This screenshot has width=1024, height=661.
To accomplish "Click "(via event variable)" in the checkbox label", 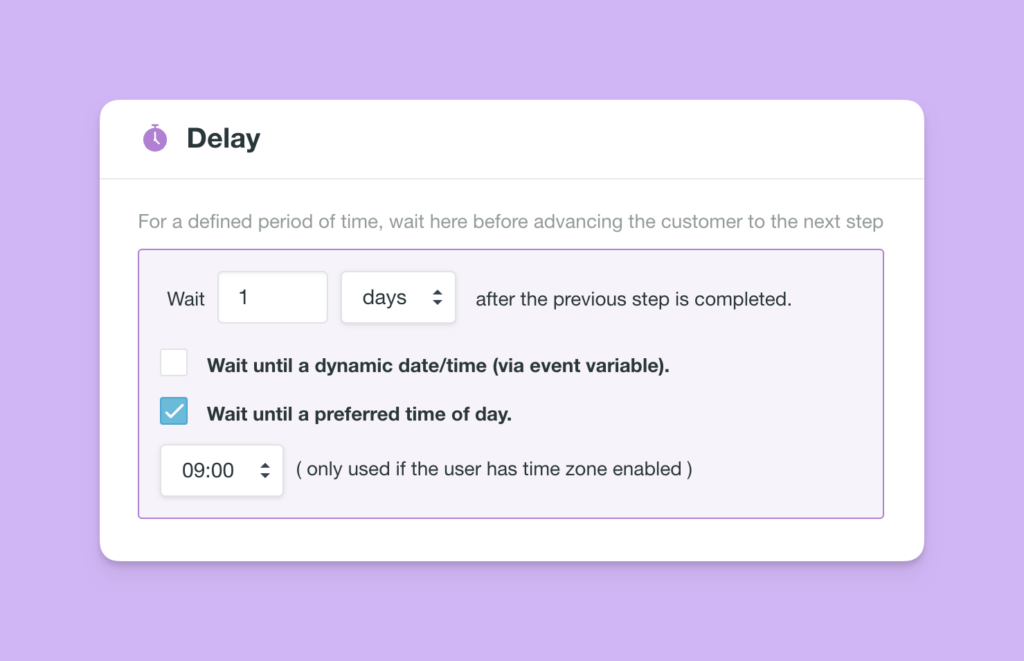I will 580,365.
